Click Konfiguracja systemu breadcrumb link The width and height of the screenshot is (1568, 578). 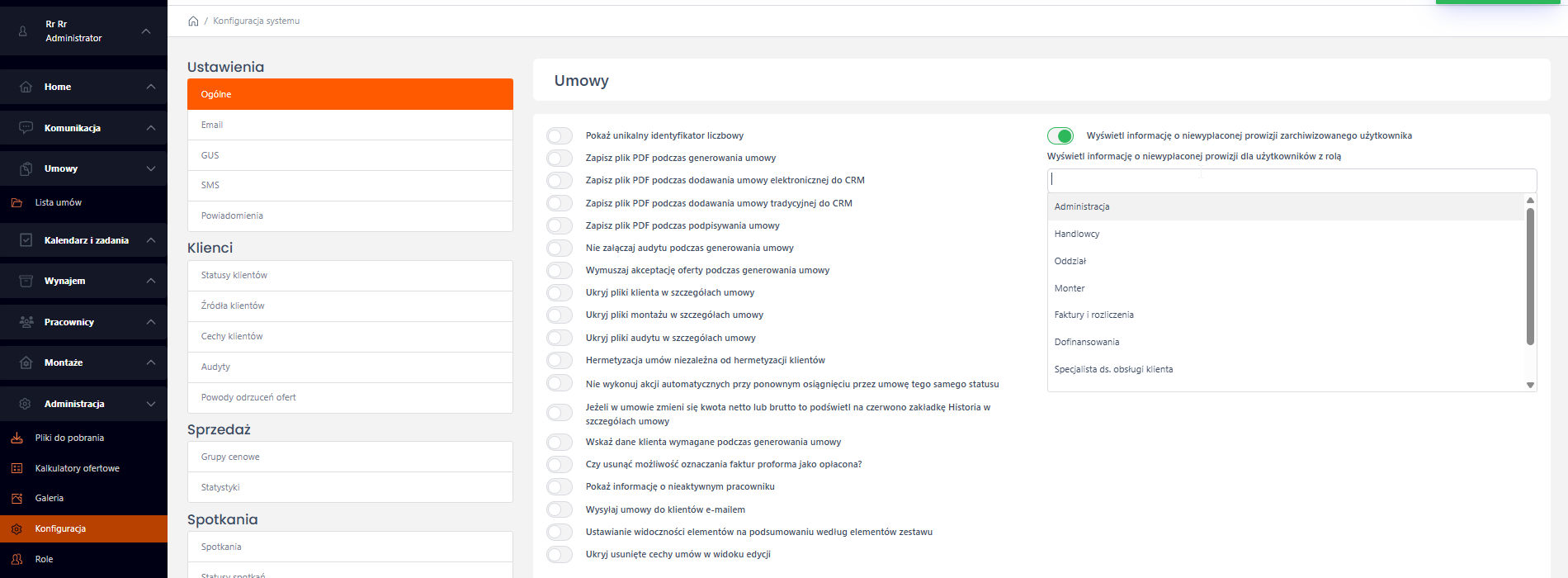[257, 21]
